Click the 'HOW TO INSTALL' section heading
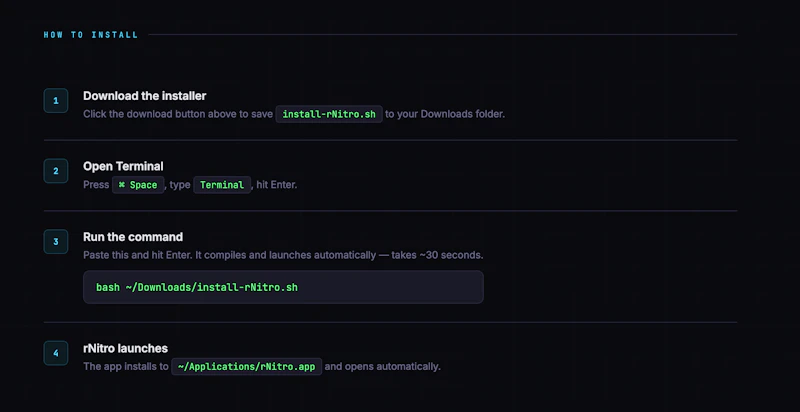The width and height of the screenshot is (800, 412). pyautogui.click(x=91, y=35)
